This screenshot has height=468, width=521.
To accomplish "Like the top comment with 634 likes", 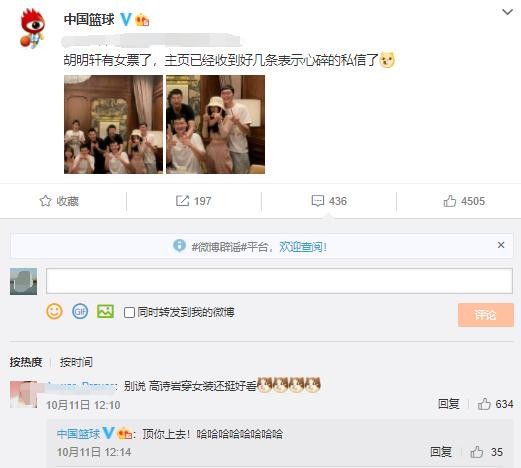I will [495, 404].
